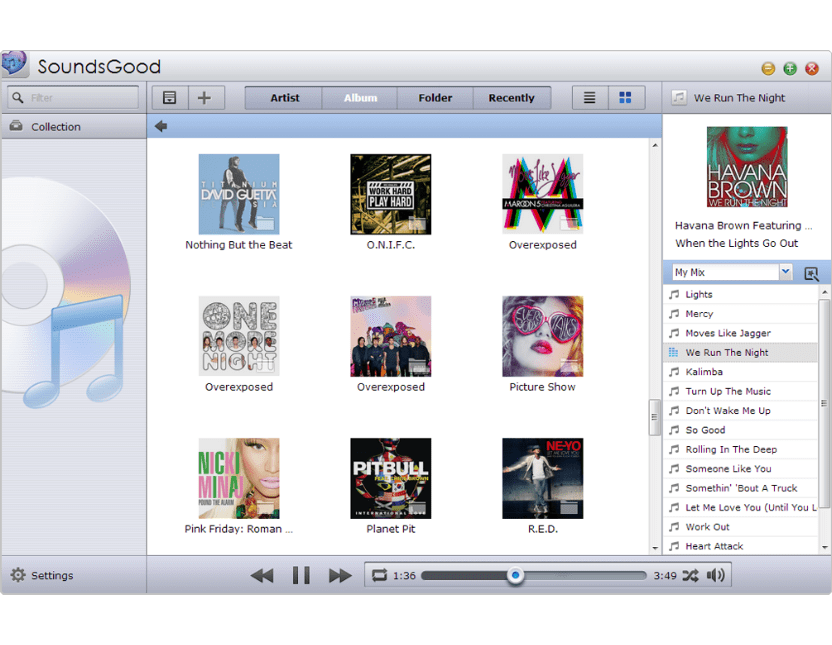Play Rolling In The Deep from playlist

[x=730, y=449]
